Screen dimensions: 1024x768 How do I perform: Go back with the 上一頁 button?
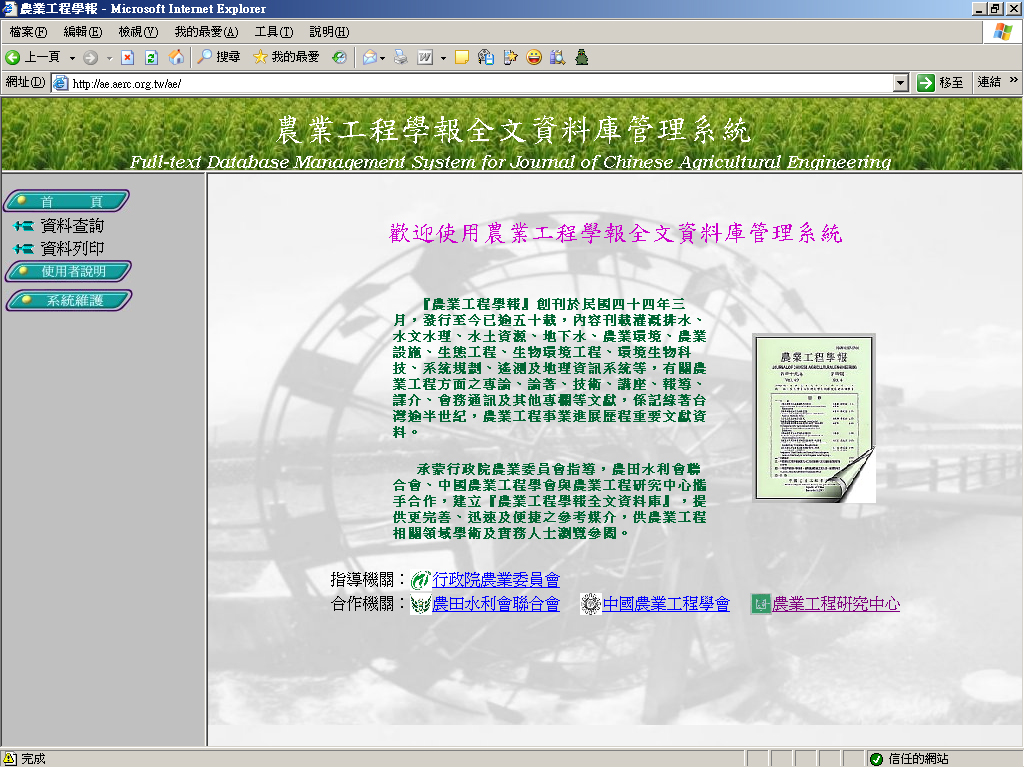[33, 57]
